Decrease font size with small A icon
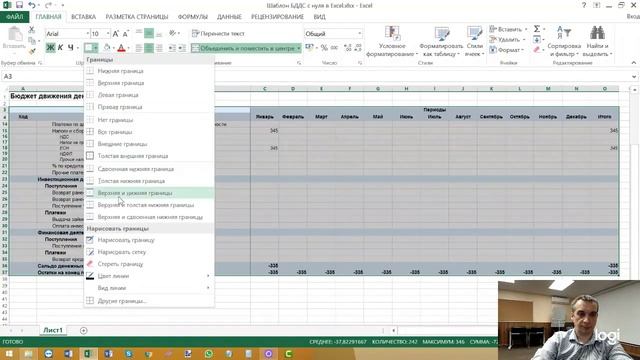Image resolution: width=640 pixels, height=360 pixels. [x=126, y=33]
